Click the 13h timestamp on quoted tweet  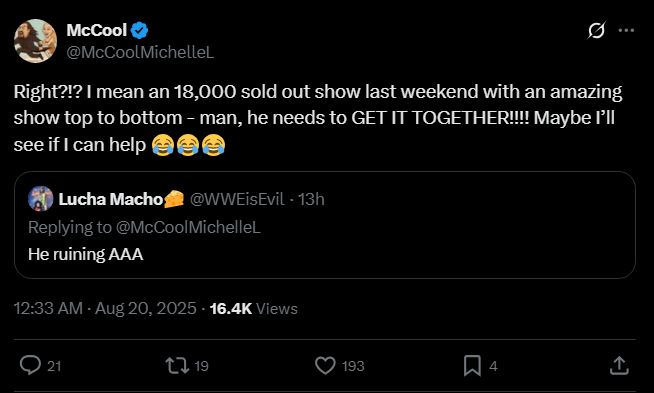(311, 199)
